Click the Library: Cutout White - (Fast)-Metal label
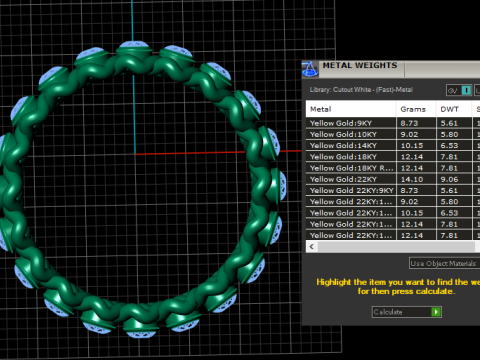This screenshot has height=360, width=480. click(x=361, y=90)
